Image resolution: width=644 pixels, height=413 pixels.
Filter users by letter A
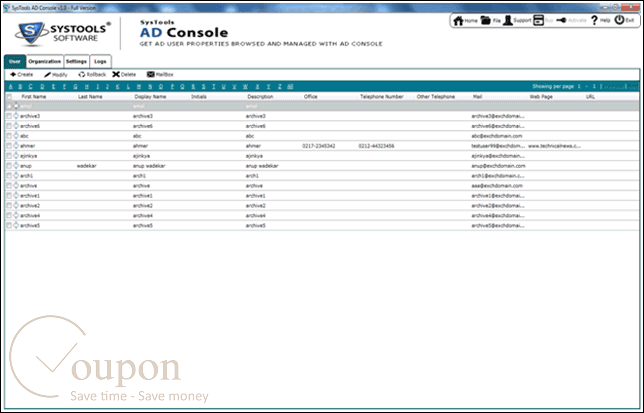click(11, 86)
